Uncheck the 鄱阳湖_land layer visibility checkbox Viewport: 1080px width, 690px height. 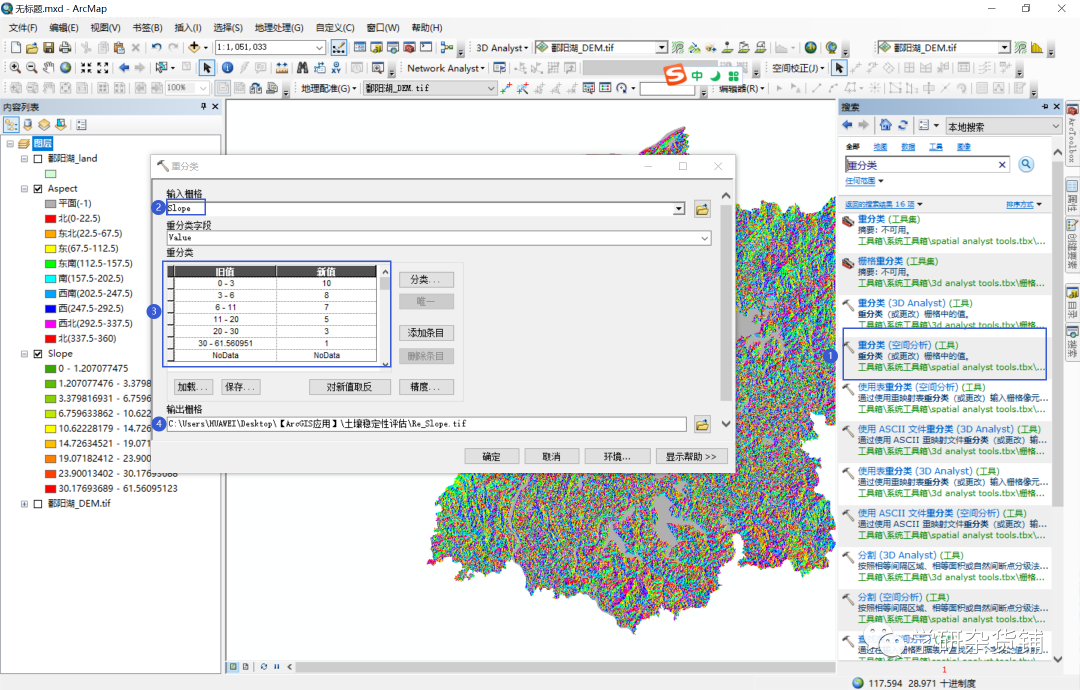37,159
